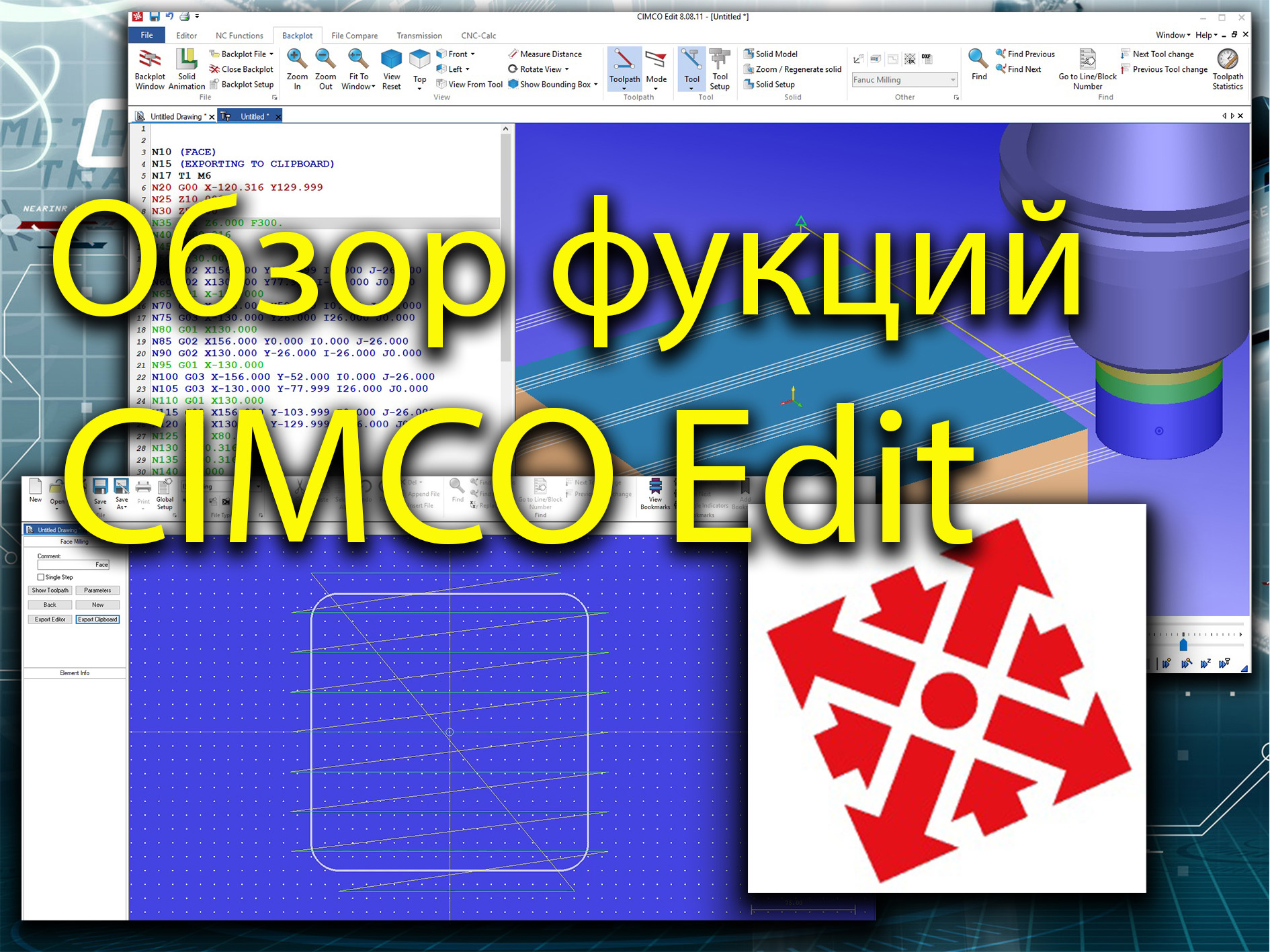Switch to the NC Functions ribbon tab
The image size is (1270, 952).
(x=239, y=35)
